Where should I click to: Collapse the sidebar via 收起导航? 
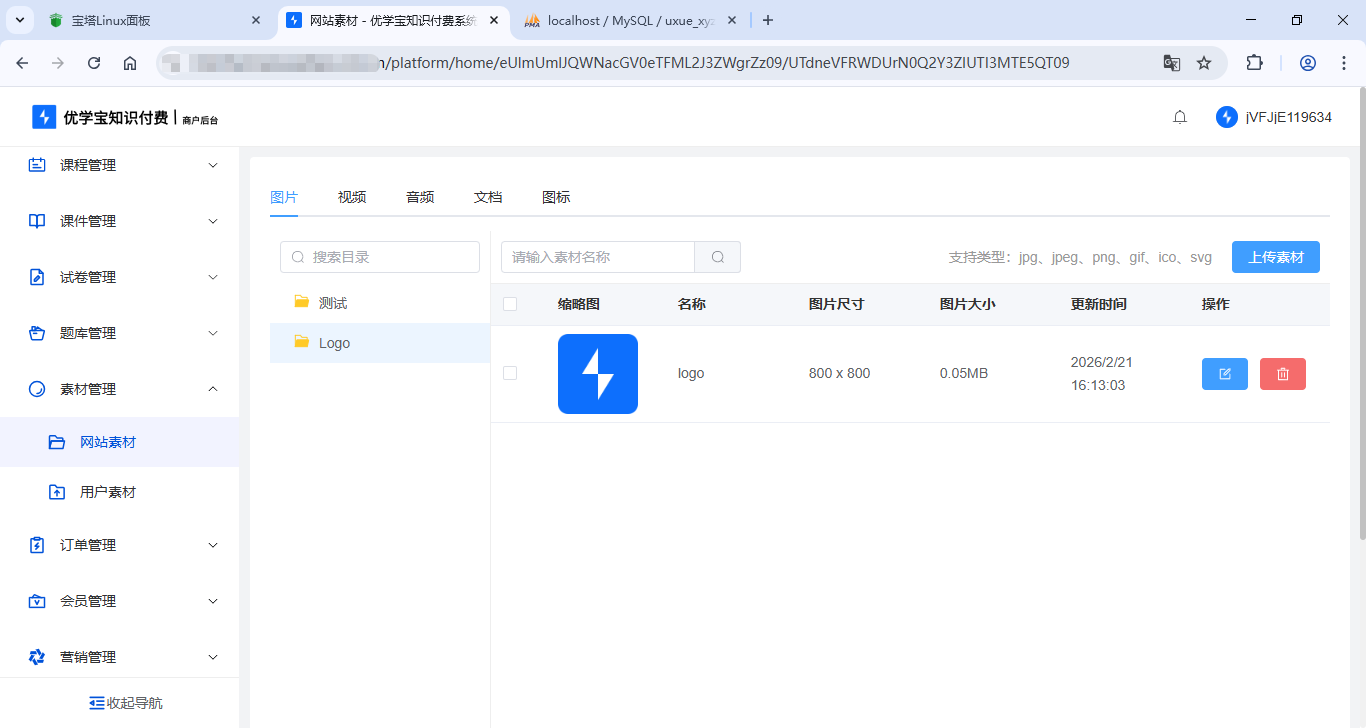(x=125, y=702)
